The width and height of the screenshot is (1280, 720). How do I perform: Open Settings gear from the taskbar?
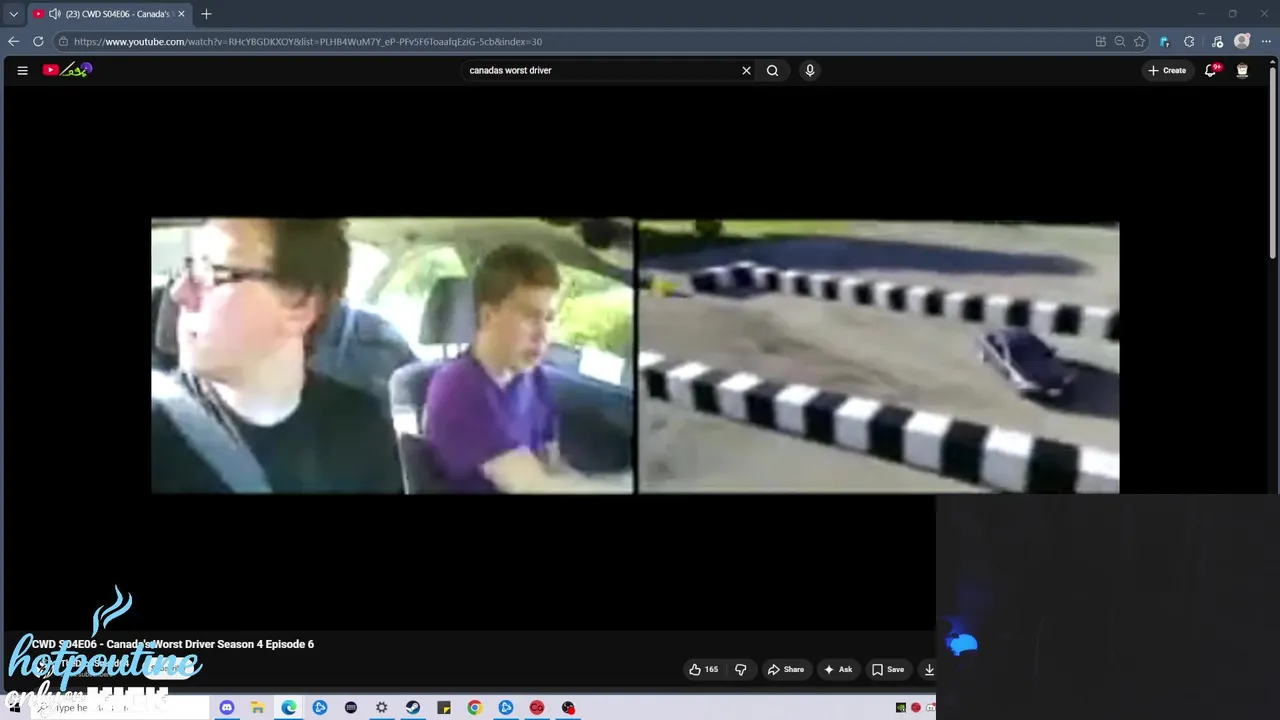point(381,708)
